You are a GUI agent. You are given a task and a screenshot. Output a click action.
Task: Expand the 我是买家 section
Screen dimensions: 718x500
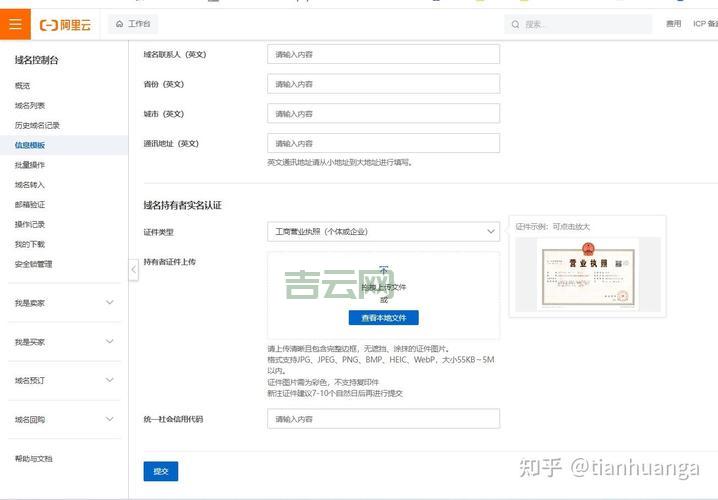coord(64,342)
